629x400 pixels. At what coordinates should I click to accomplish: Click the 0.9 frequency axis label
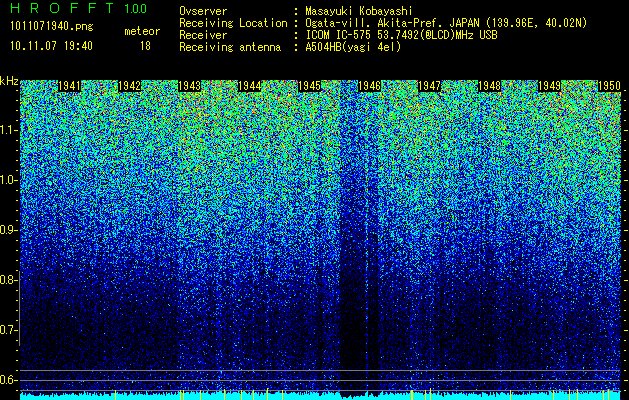click(8, 230)
